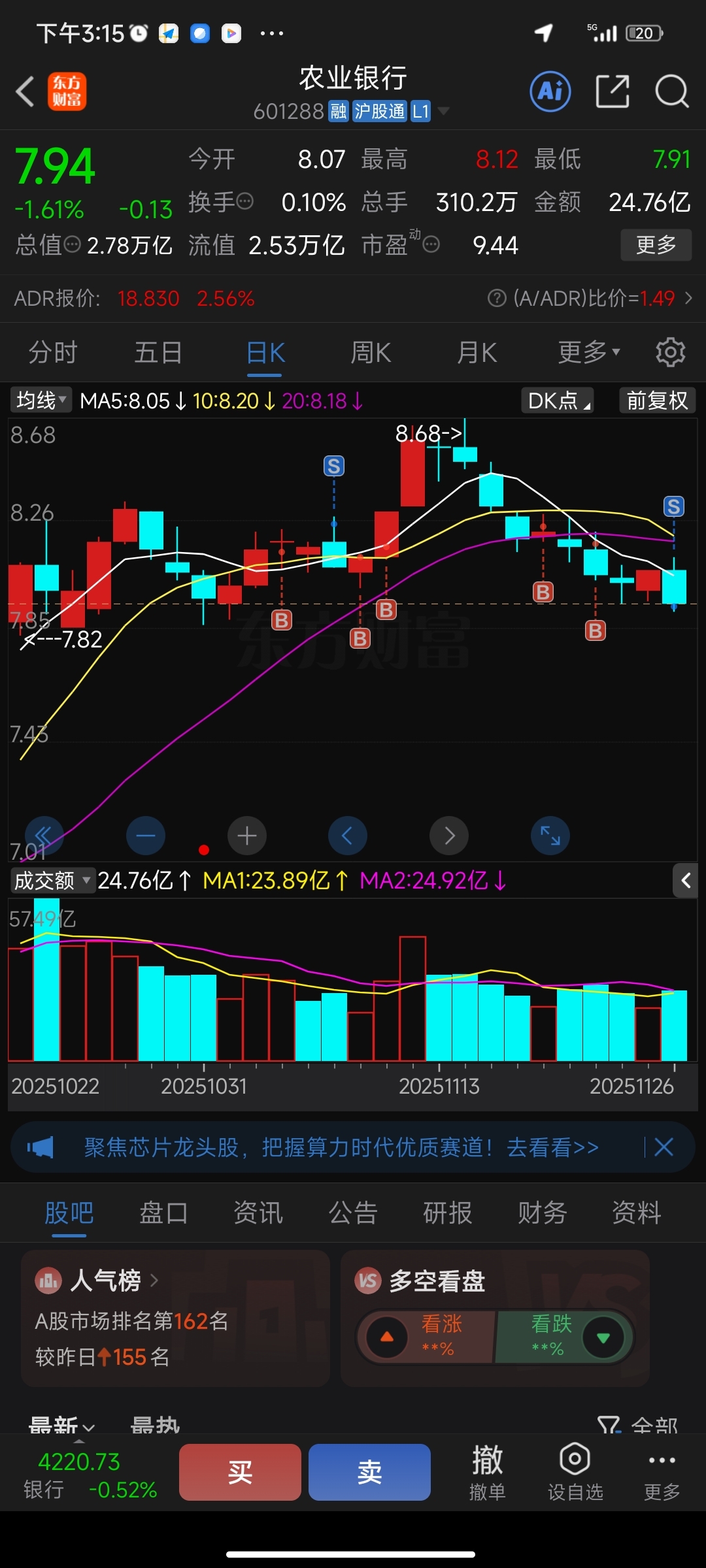Zoom out chart with minus button
This screenshot has height=1568, width=706.
pos(145,836)
